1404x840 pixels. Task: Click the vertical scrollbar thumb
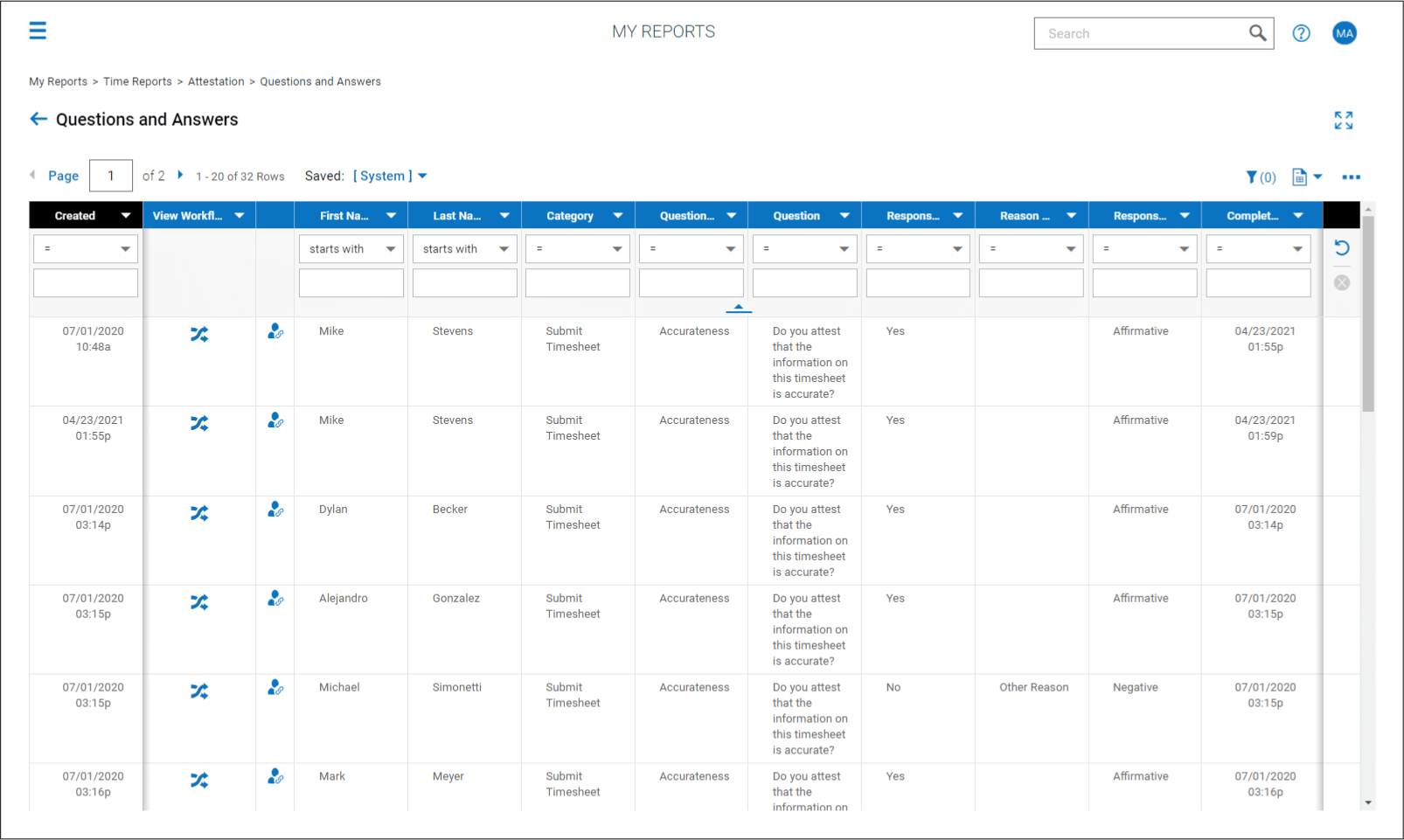tap(1368, 314)
